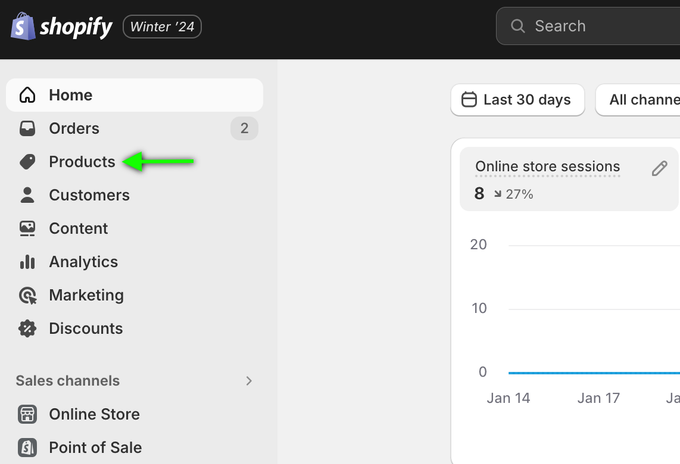Click the Discounts percent badge icon

click(x=27, y=329)
